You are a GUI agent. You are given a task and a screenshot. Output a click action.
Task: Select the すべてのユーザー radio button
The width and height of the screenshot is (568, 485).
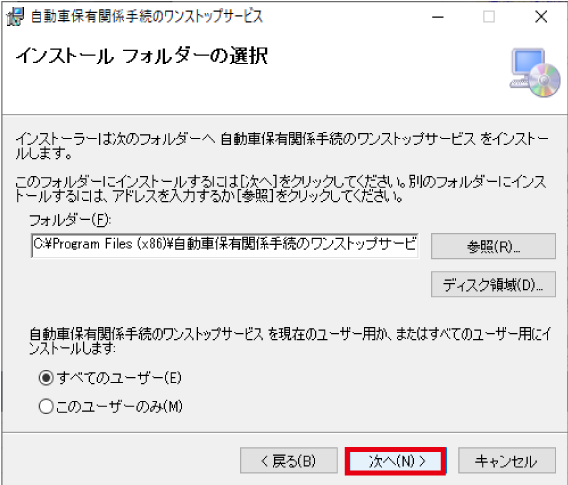tap(46, 378)
